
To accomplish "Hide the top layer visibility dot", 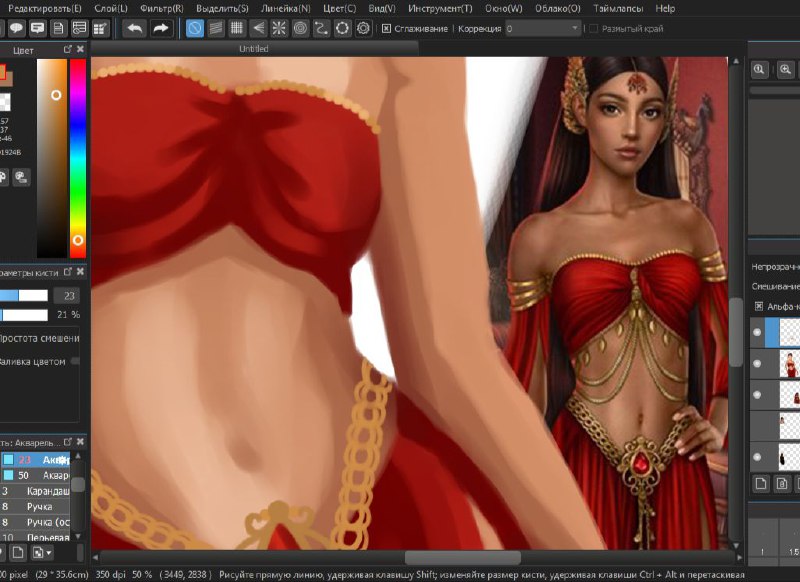I will click(757, 332).
